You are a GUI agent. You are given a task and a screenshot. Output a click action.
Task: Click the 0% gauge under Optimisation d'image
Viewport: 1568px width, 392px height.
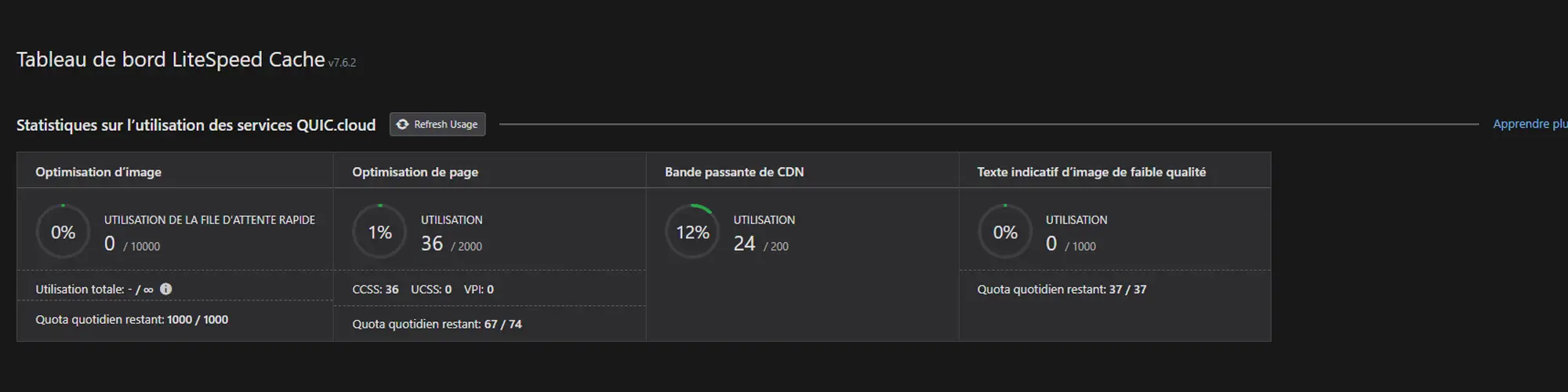click(64, 232)
